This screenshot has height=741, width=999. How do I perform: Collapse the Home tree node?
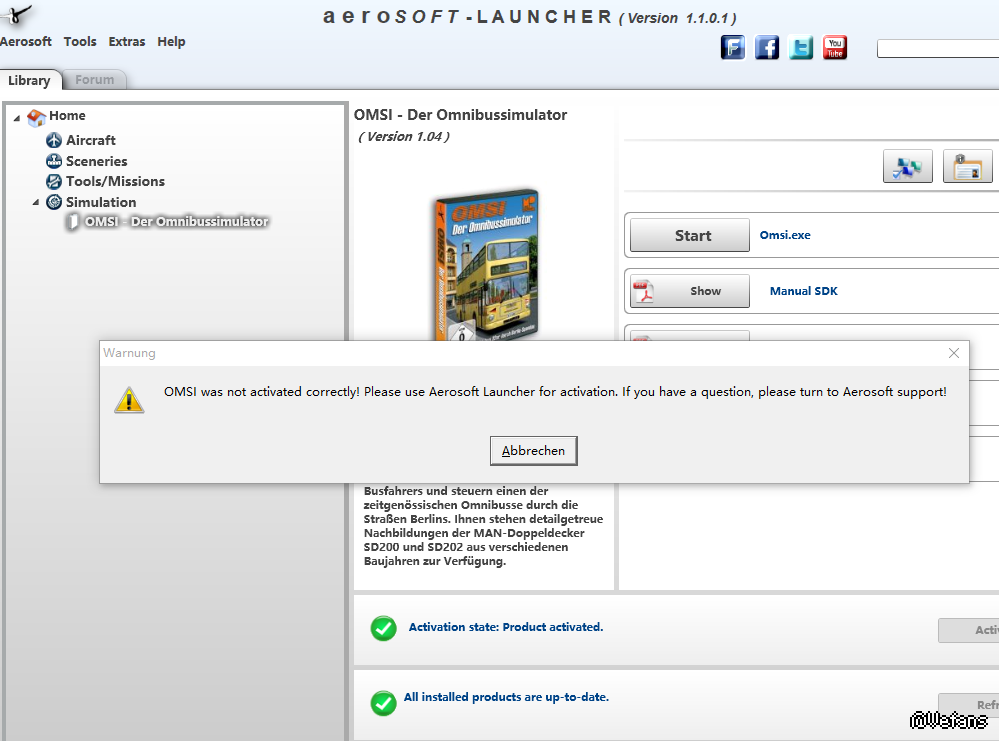click(x=17, y=118)
